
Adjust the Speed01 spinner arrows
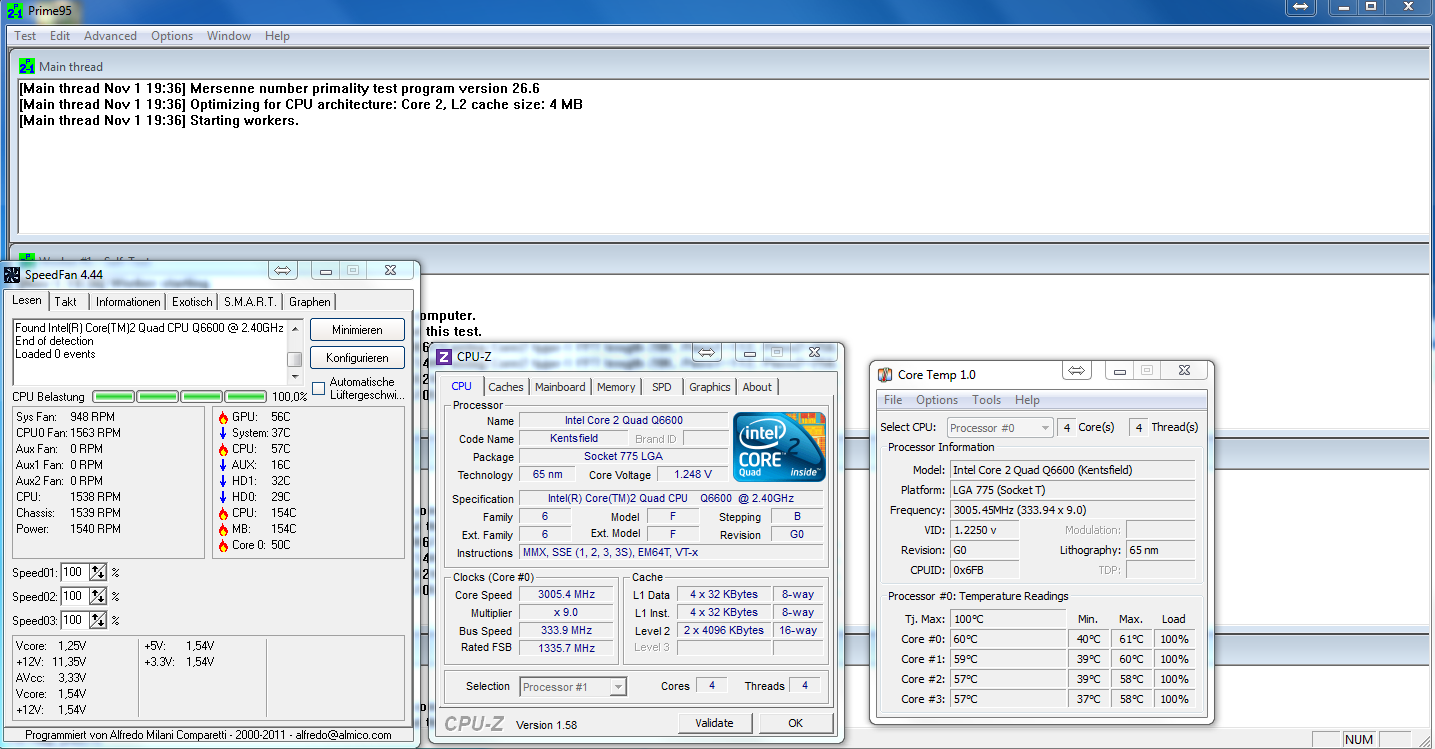(x=98, y=573)
